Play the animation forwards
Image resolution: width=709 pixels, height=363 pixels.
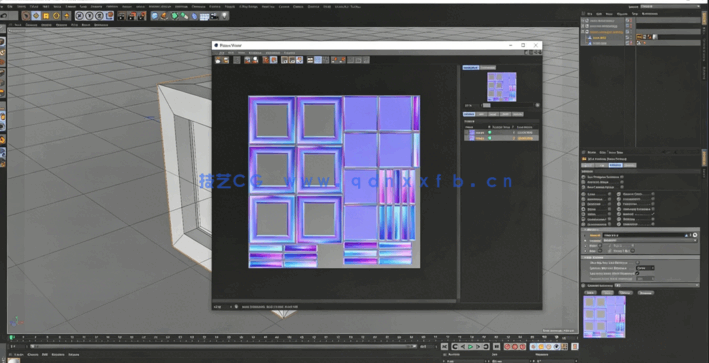tap(470, 346)
